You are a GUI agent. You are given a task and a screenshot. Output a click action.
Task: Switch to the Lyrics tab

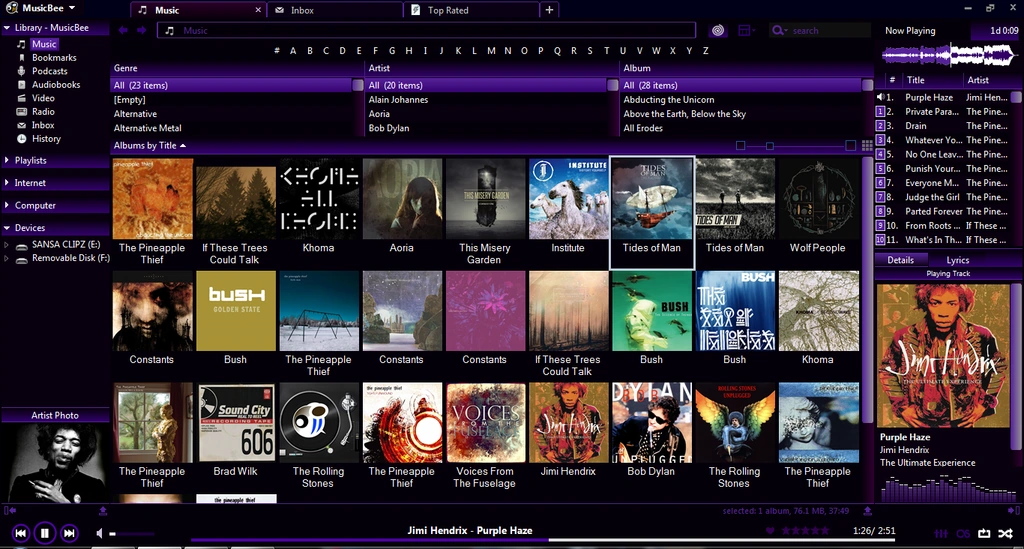pyautogui.click(x=957, y=260)
